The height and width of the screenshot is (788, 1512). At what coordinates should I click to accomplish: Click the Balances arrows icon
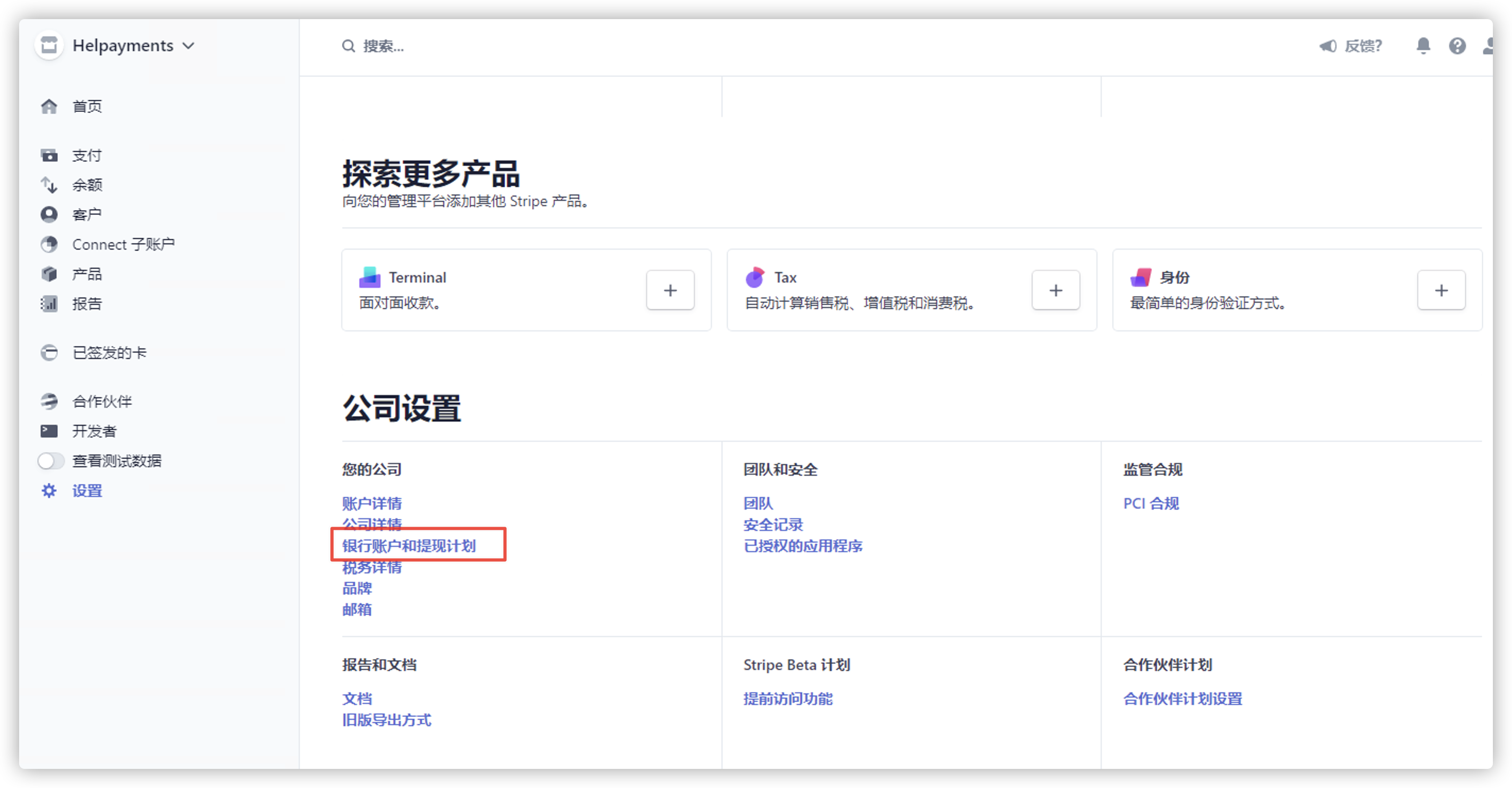[x=49, y=185]
